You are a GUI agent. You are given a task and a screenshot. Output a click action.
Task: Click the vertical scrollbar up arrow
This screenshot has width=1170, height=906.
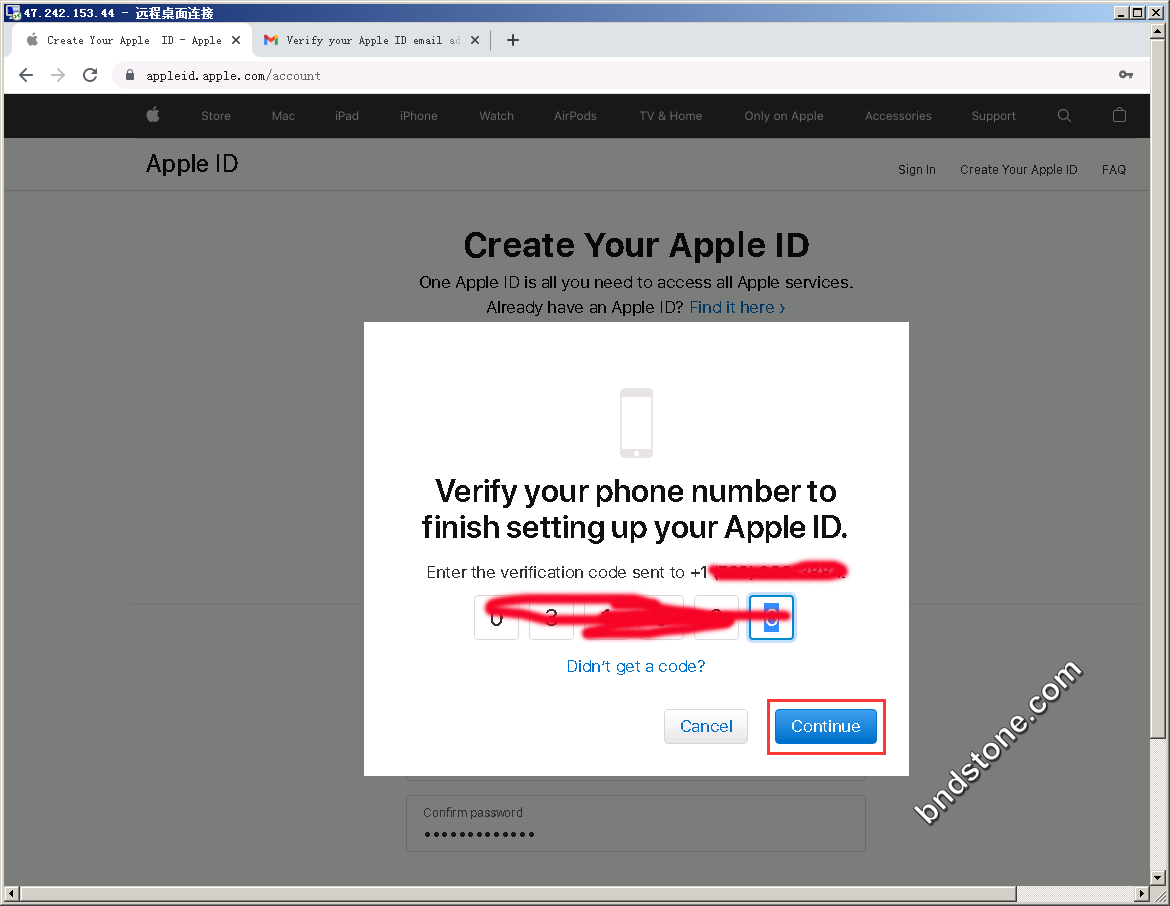[1157, 31]
